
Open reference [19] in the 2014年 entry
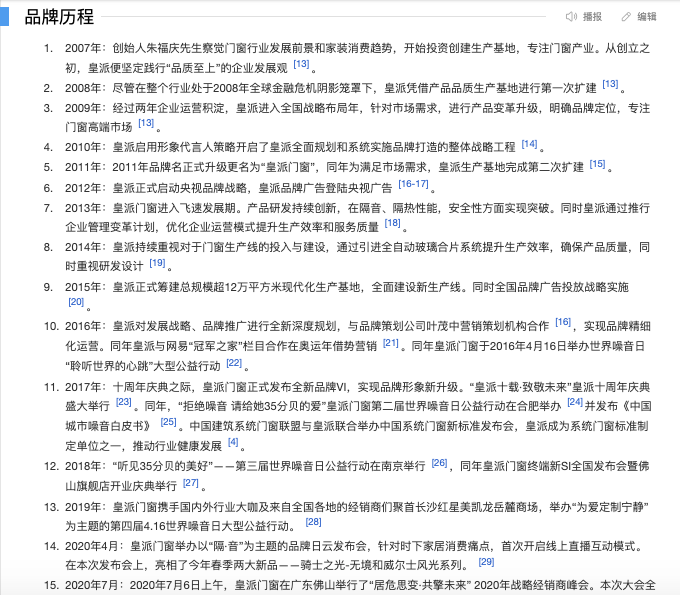(x=157, y=263)
